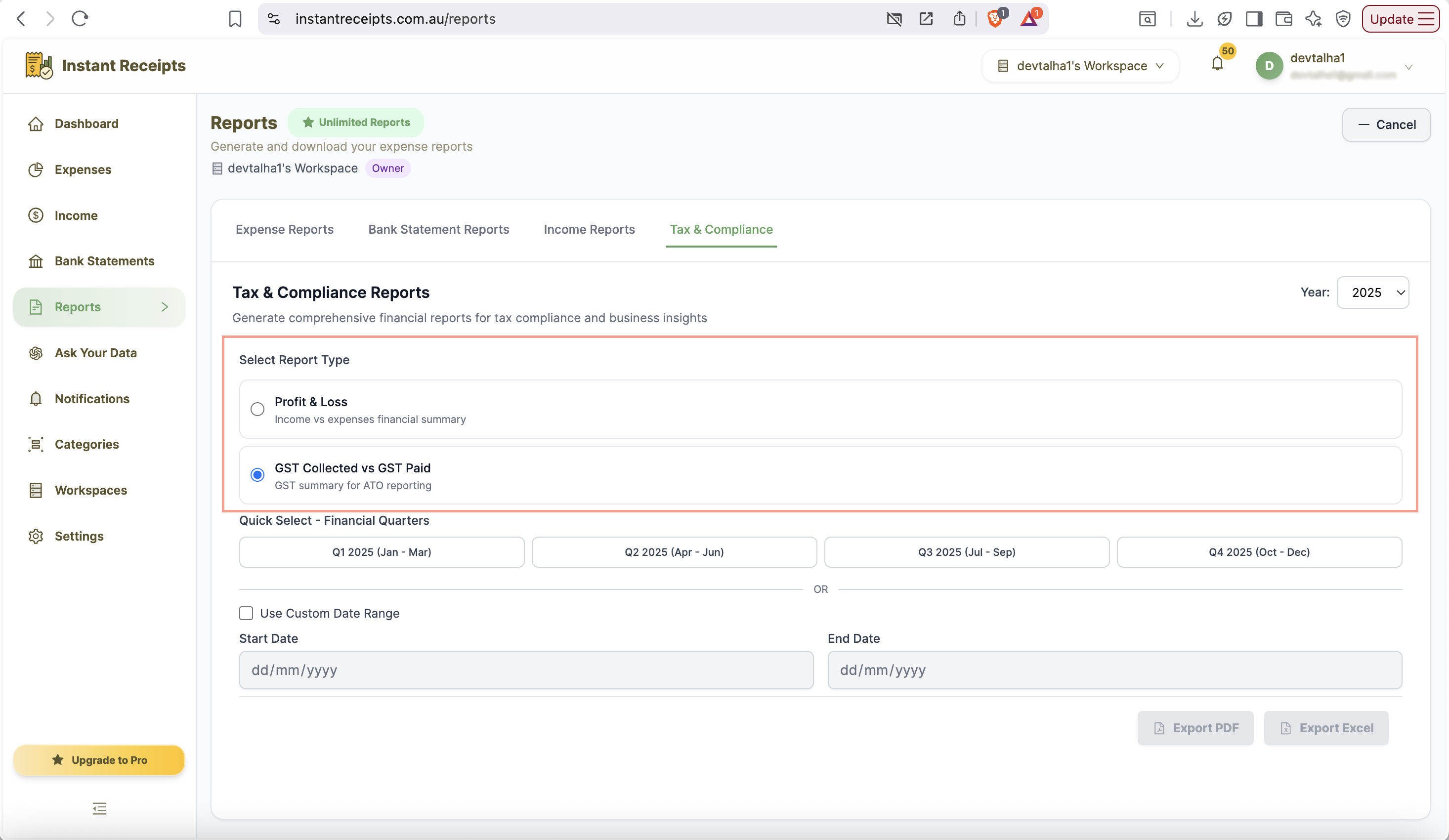Image resolution: width=1449 pixels, height=840 pixels.
Task: Click the Brave Rewards triangle icon
Action: pos(1029,19)
